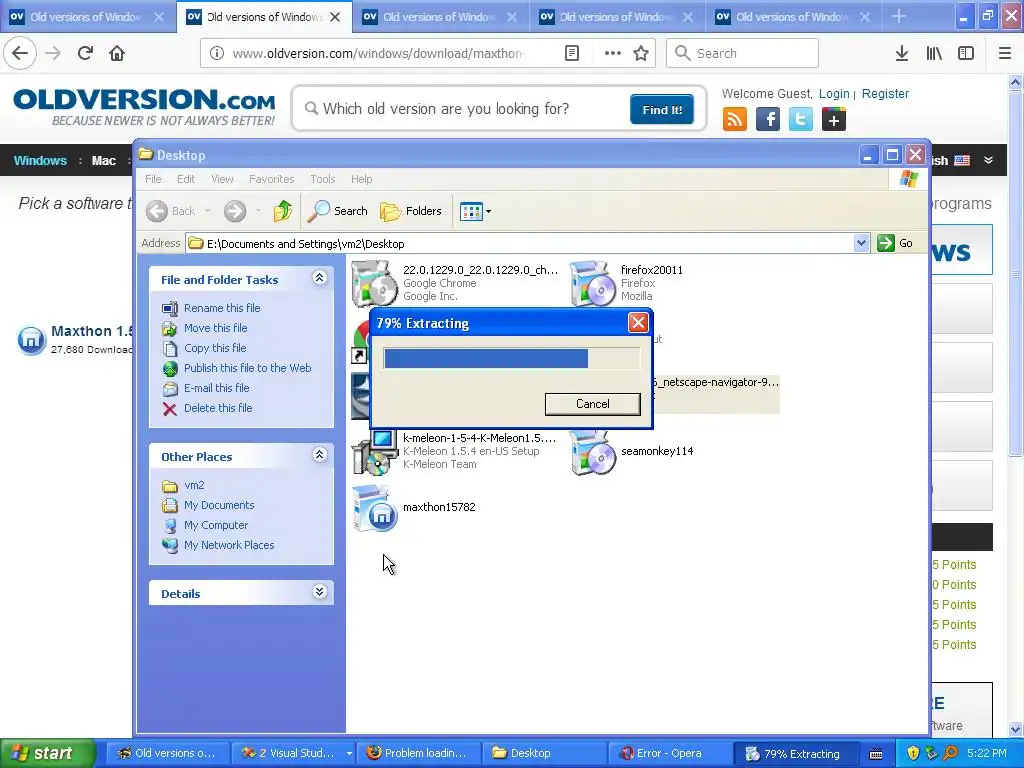Click the Facebook icon on OldVersion
Viewport: 1024px width, 768px height.
pos(768,120)
